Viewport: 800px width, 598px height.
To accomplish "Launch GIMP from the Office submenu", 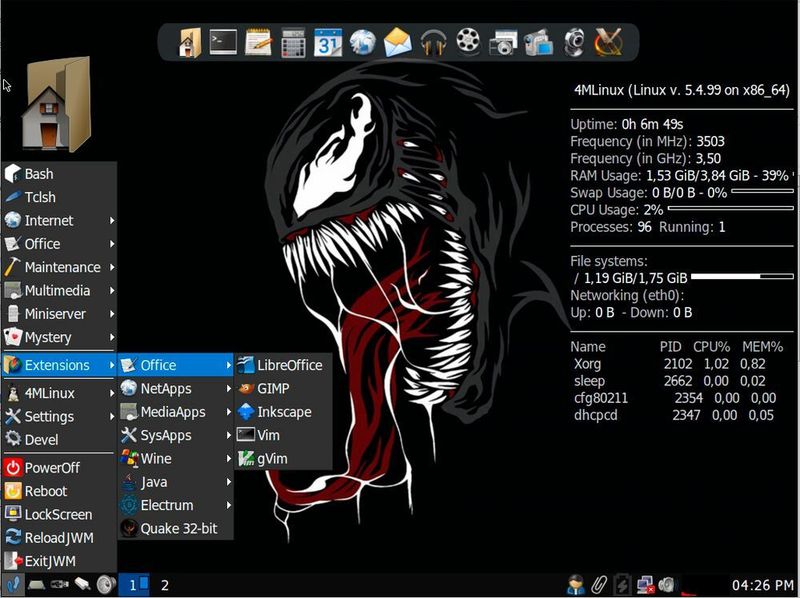I will tap(283, 388).
